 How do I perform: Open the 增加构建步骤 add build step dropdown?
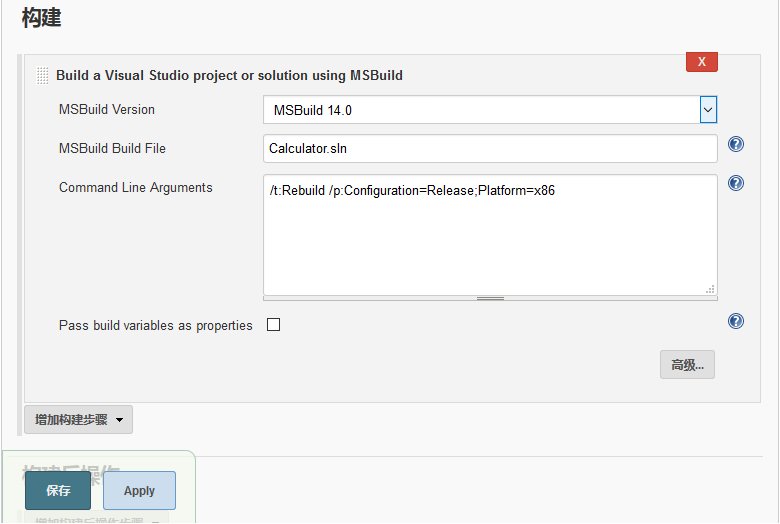[78, 419]
